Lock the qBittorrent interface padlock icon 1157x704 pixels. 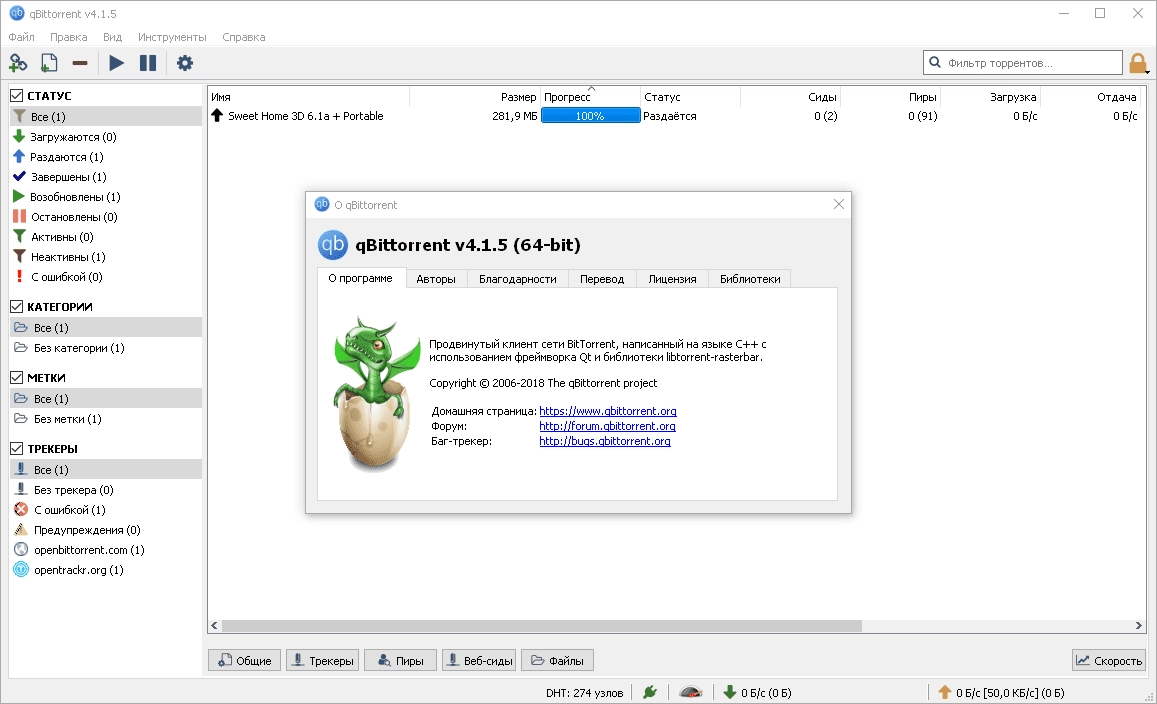[1138, 63]
